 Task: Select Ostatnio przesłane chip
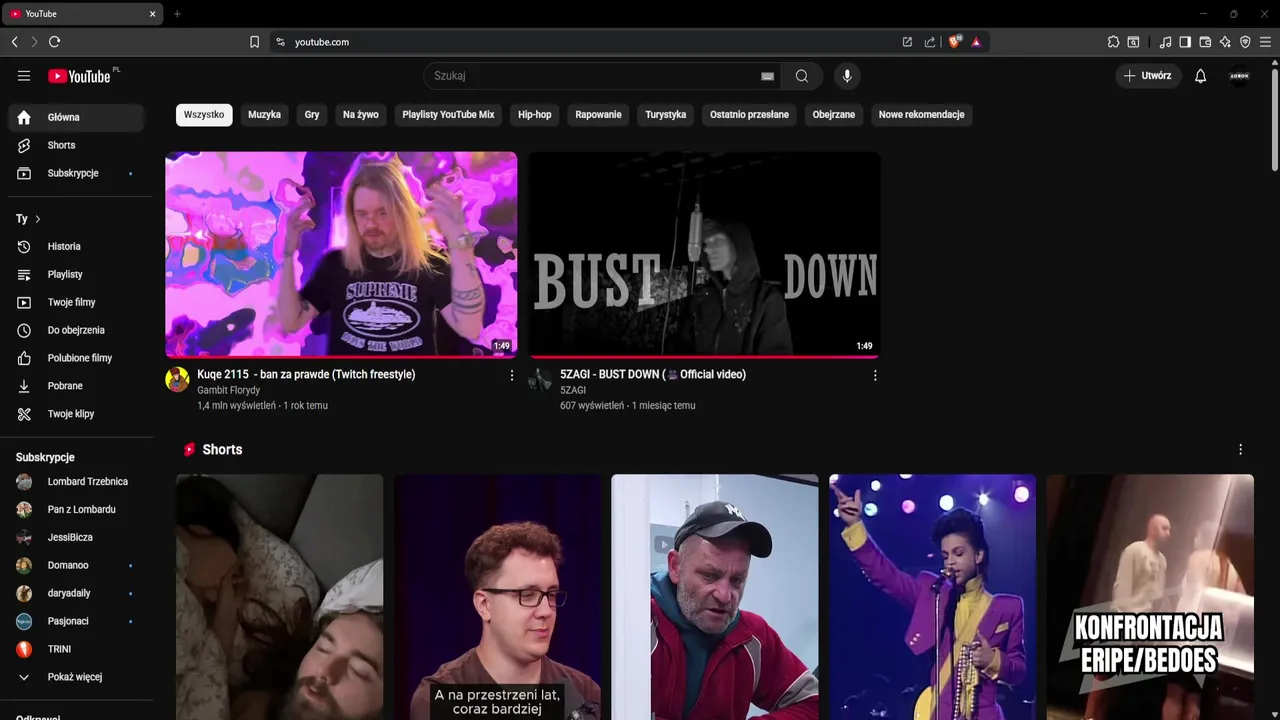coord(749,115)
